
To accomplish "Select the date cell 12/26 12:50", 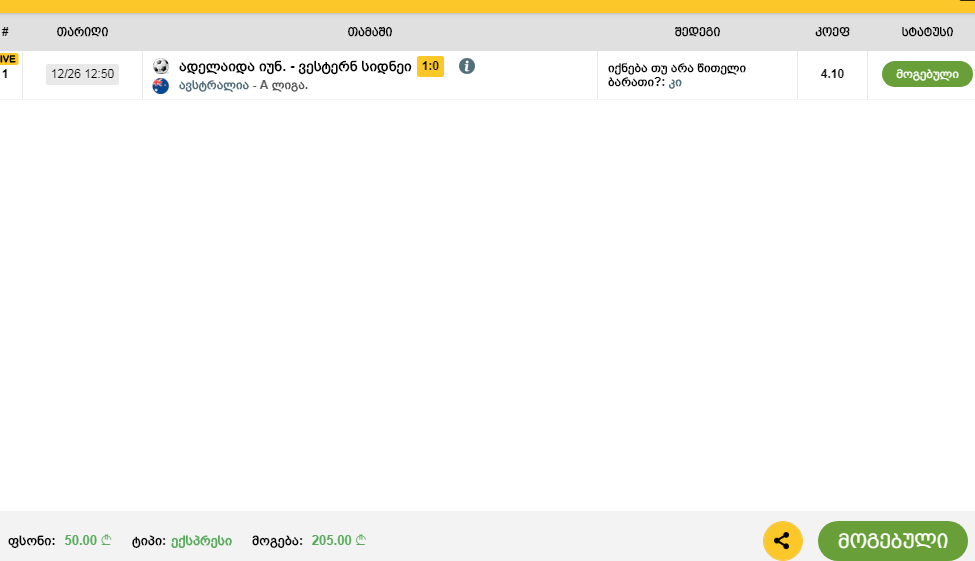I will (82, 74).
